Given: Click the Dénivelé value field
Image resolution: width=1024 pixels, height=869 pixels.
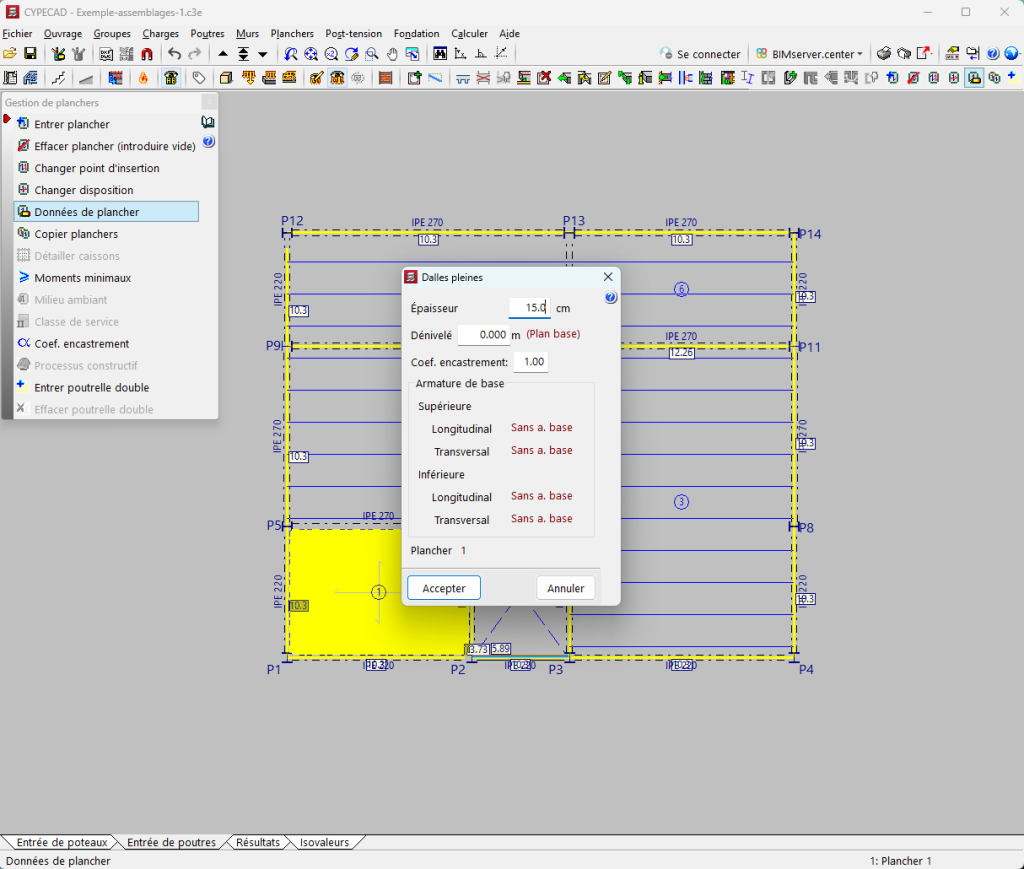Looking at the screenshot, I should pyautogui.click(x=483, y=335).
